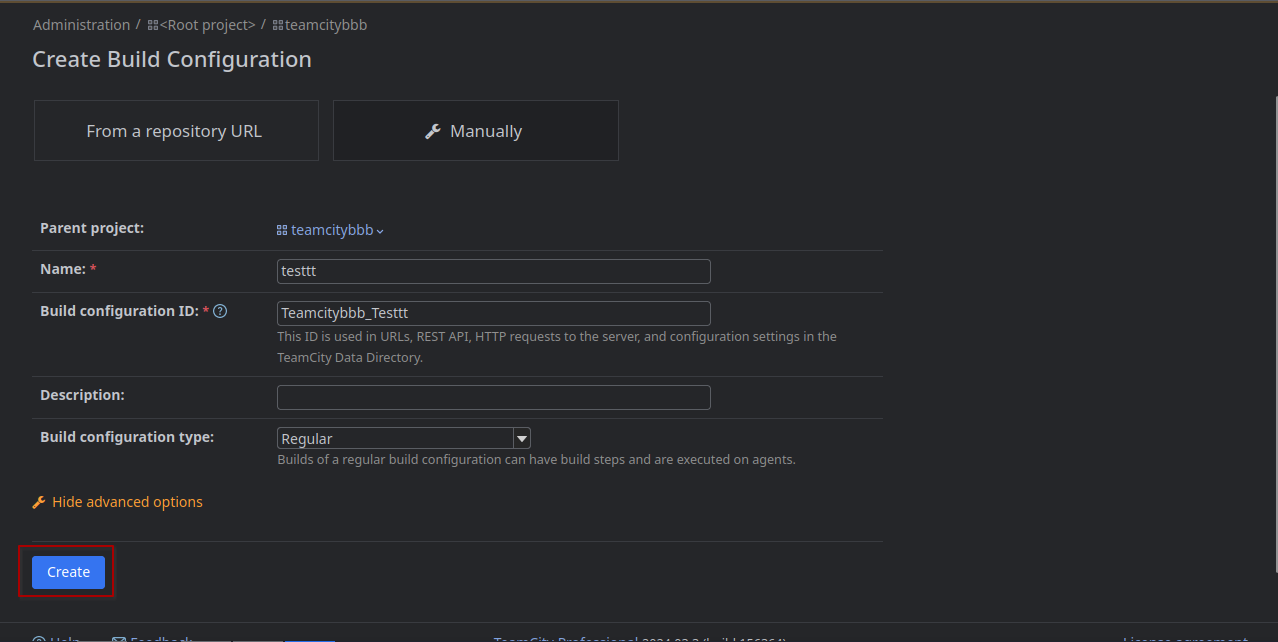1278x642 pixels.
Task: Click the Description input field
Action: [x=493, y=396]
